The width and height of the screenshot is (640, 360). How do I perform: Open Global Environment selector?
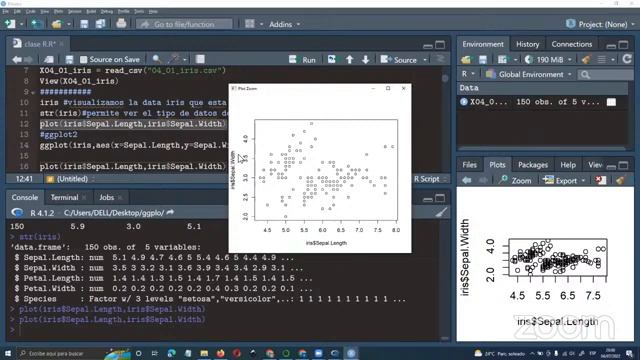click(x=529, y=74)
